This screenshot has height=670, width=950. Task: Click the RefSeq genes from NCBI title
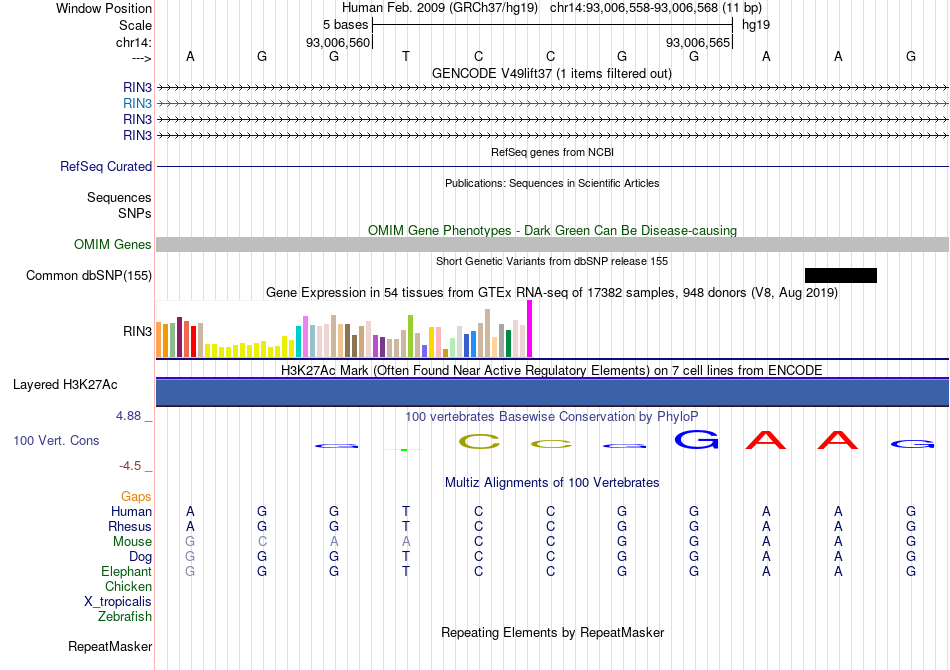[552, 153]
